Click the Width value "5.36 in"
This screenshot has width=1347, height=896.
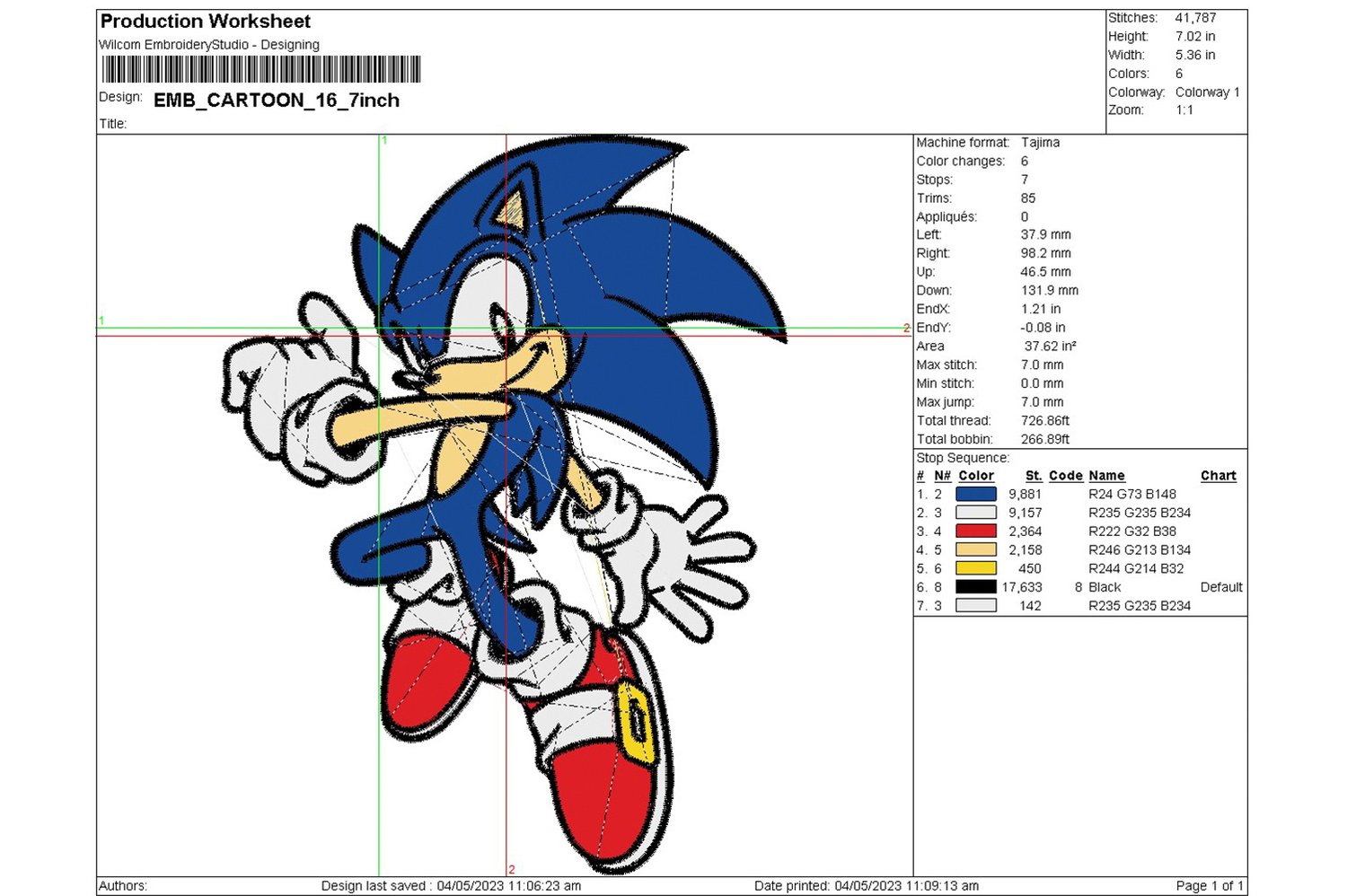coord(1195,55)
